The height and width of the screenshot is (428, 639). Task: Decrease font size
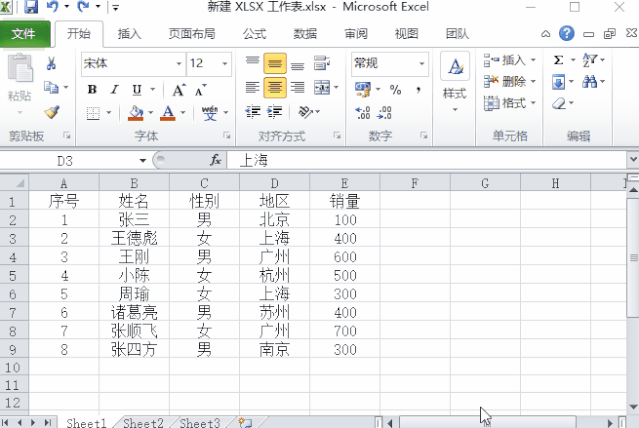(x=200, y=90)
